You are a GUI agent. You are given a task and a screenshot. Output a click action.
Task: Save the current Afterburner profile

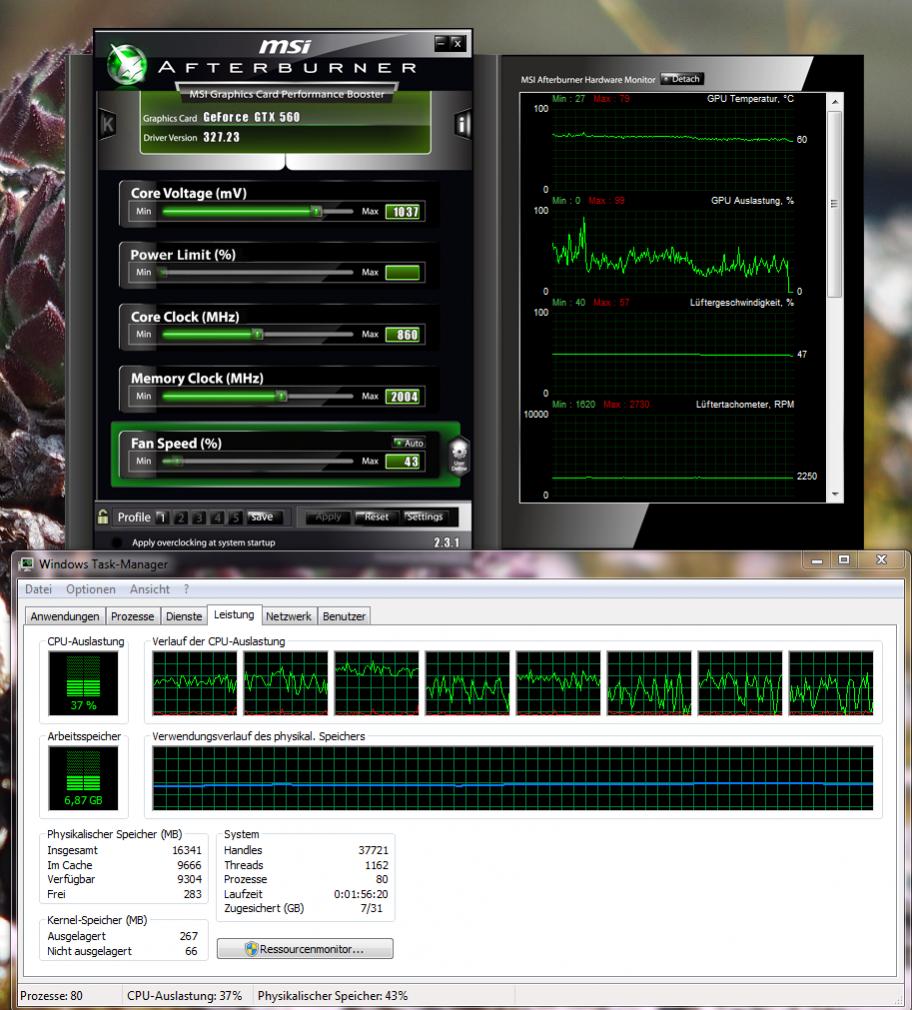263,517
